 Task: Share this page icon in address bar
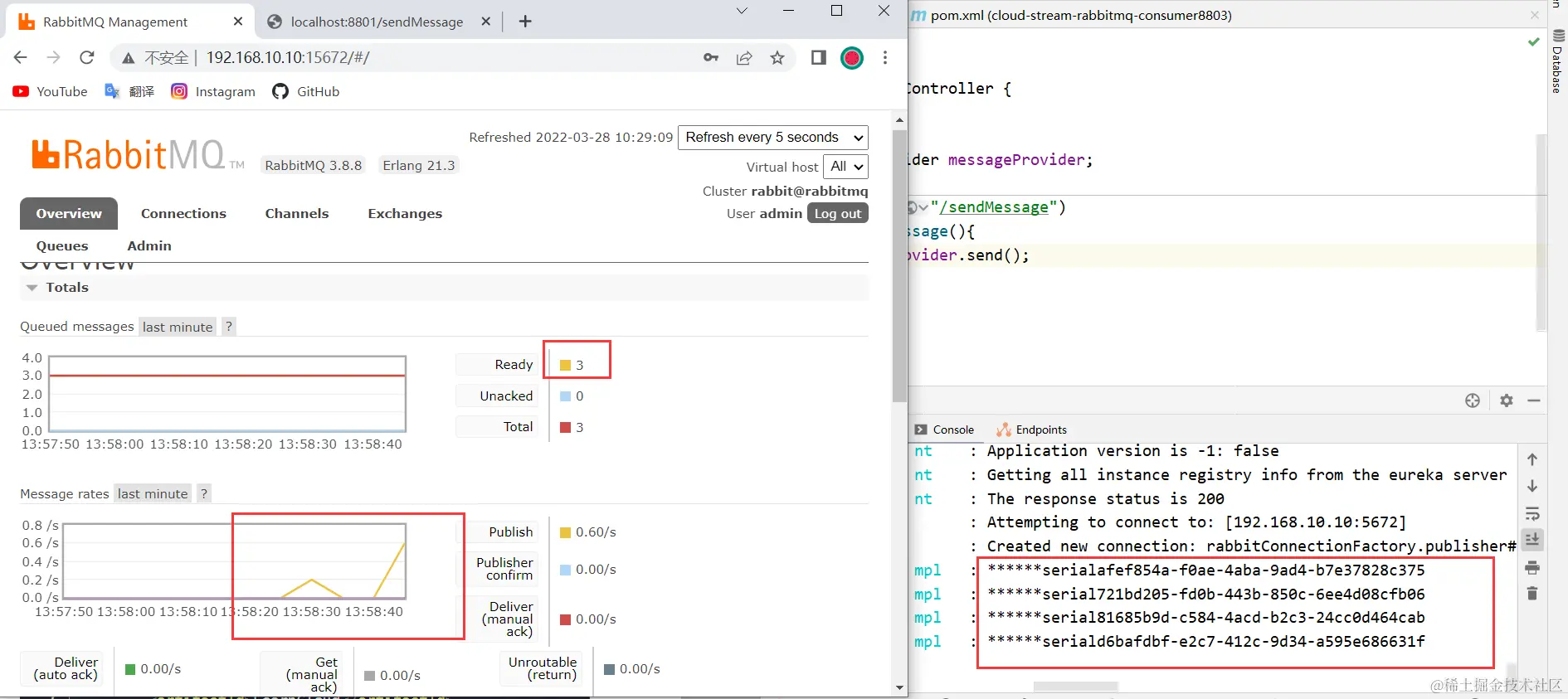point(744,57)
